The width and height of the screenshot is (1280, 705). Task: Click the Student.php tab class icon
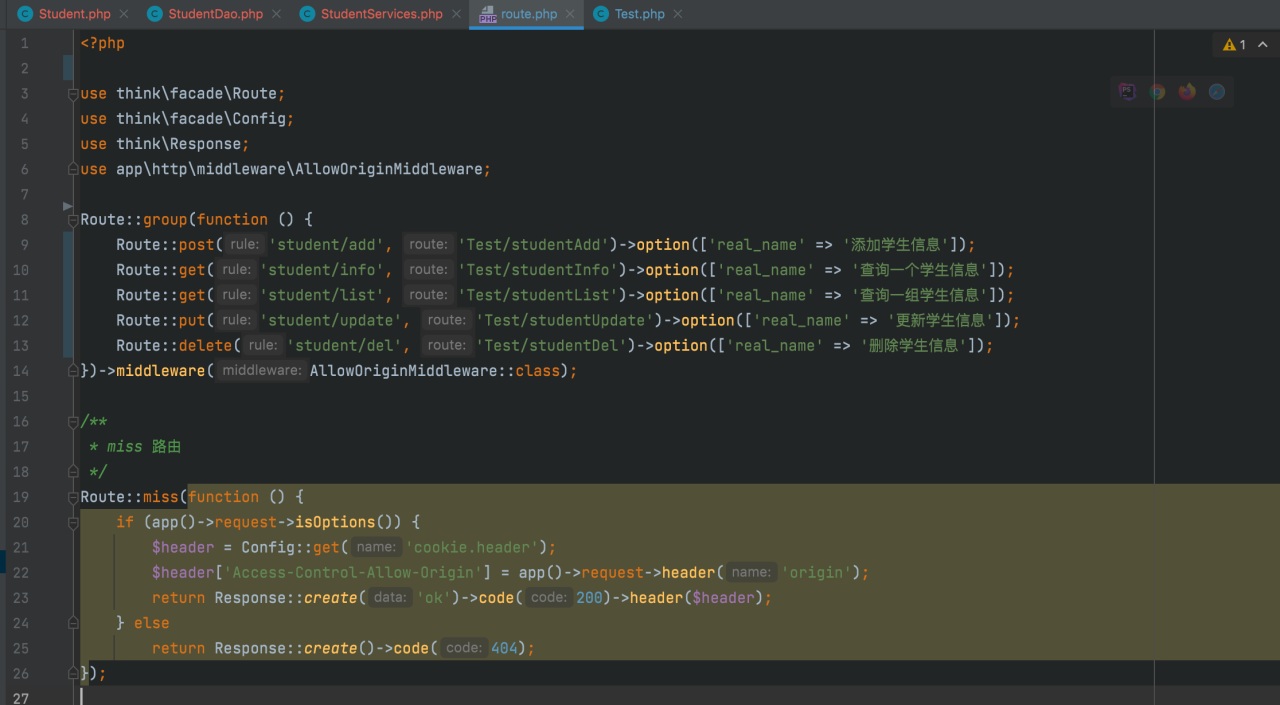pyautogui.click(x=25, y=14)
